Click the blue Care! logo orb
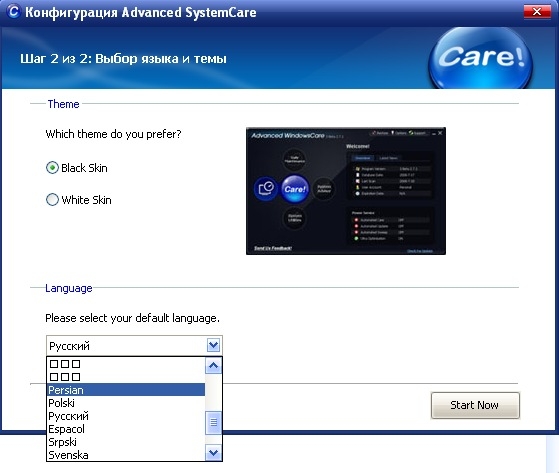 [480, 58]
